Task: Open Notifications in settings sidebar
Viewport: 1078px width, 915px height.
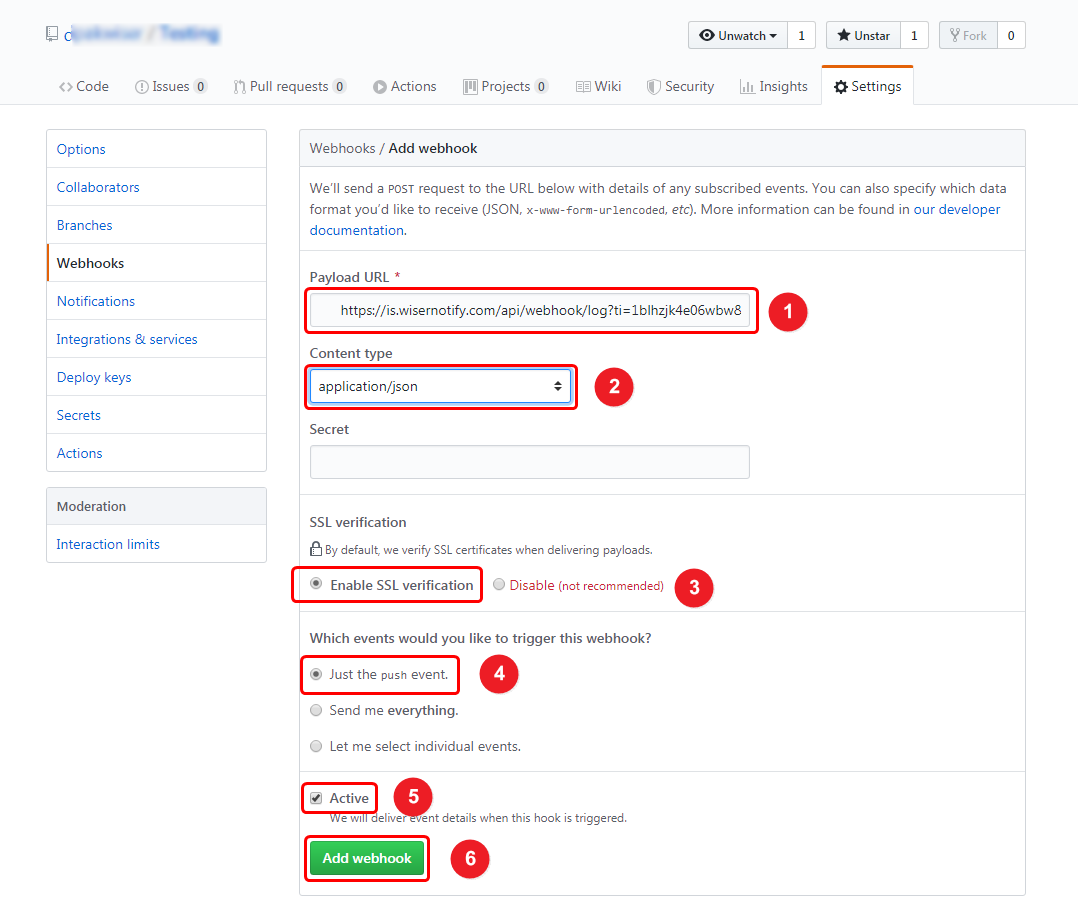Action: 157,301
